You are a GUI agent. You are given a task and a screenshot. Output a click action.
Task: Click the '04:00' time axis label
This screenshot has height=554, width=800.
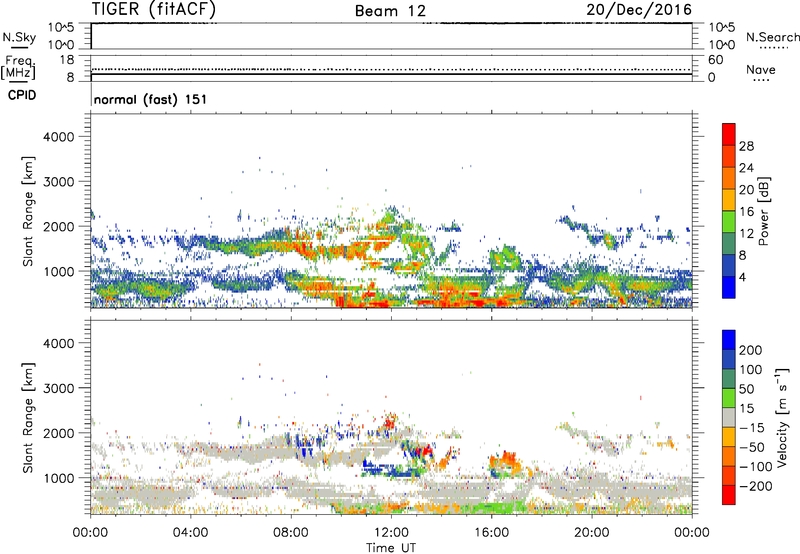pyautogui.click(x=190, y=533)
